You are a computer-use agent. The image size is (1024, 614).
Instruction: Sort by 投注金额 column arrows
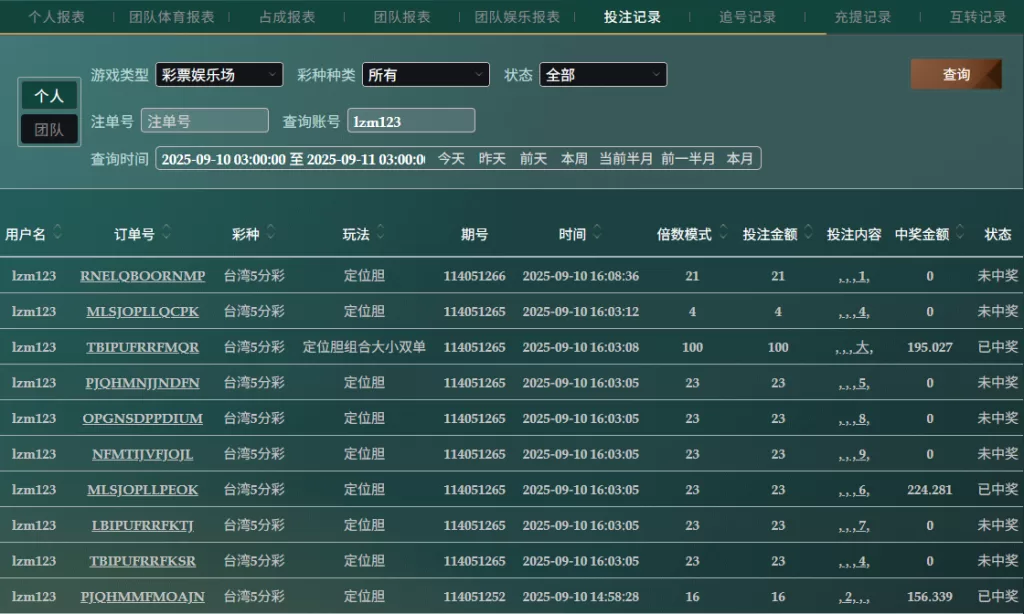click(x=808, y=233)
